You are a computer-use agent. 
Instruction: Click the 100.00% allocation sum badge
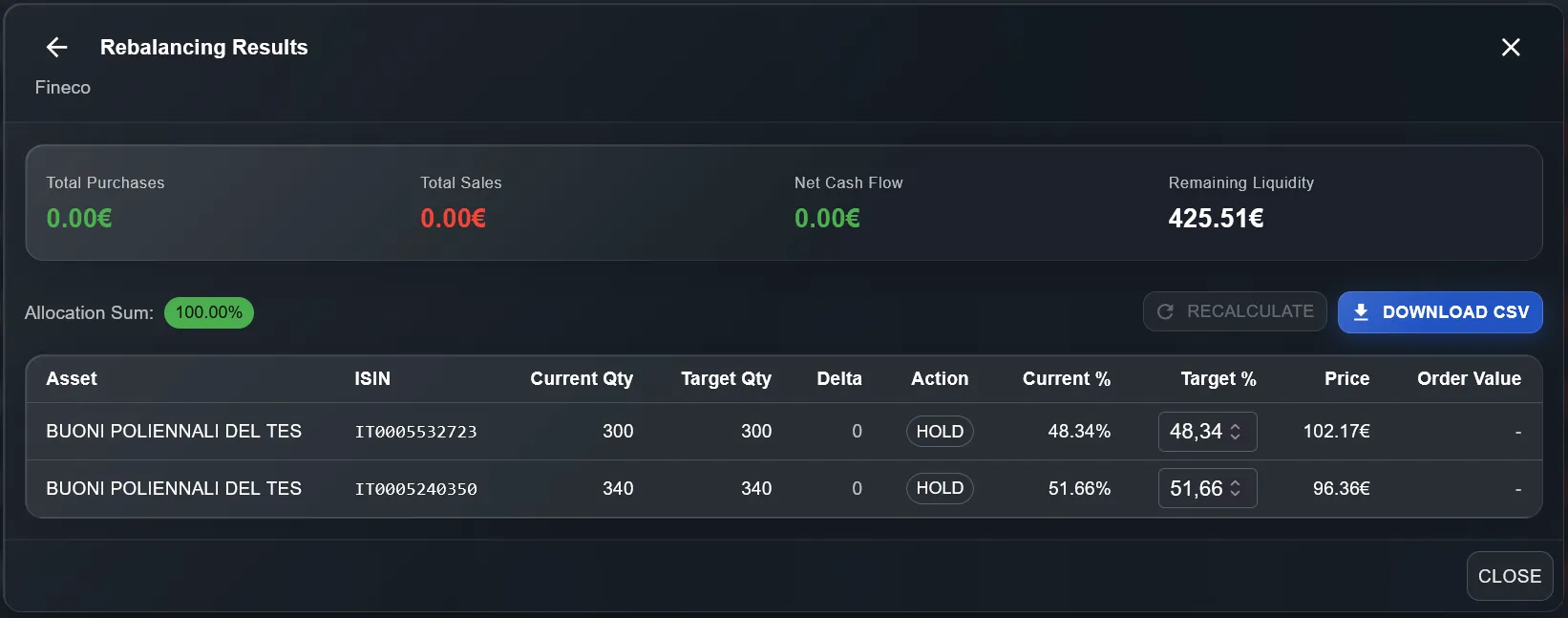point(208,312)
